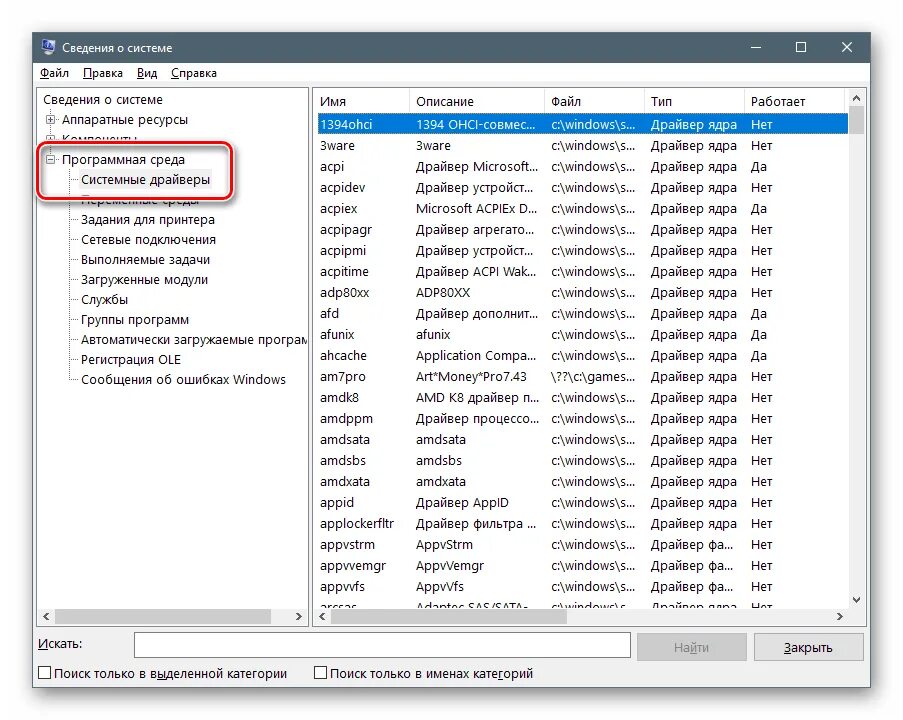This screenshot has height=720, width=903.
Task: Select Загруженные модули tree item
Action: point(144,279)
